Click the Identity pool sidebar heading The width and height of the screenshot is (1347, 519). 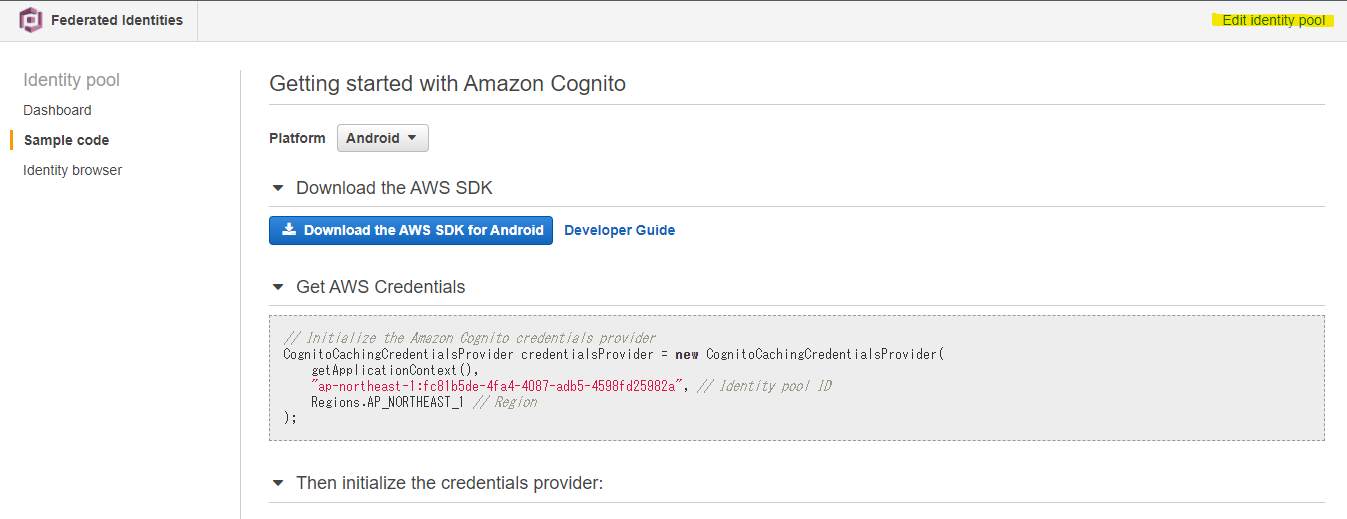pos(71,80)
